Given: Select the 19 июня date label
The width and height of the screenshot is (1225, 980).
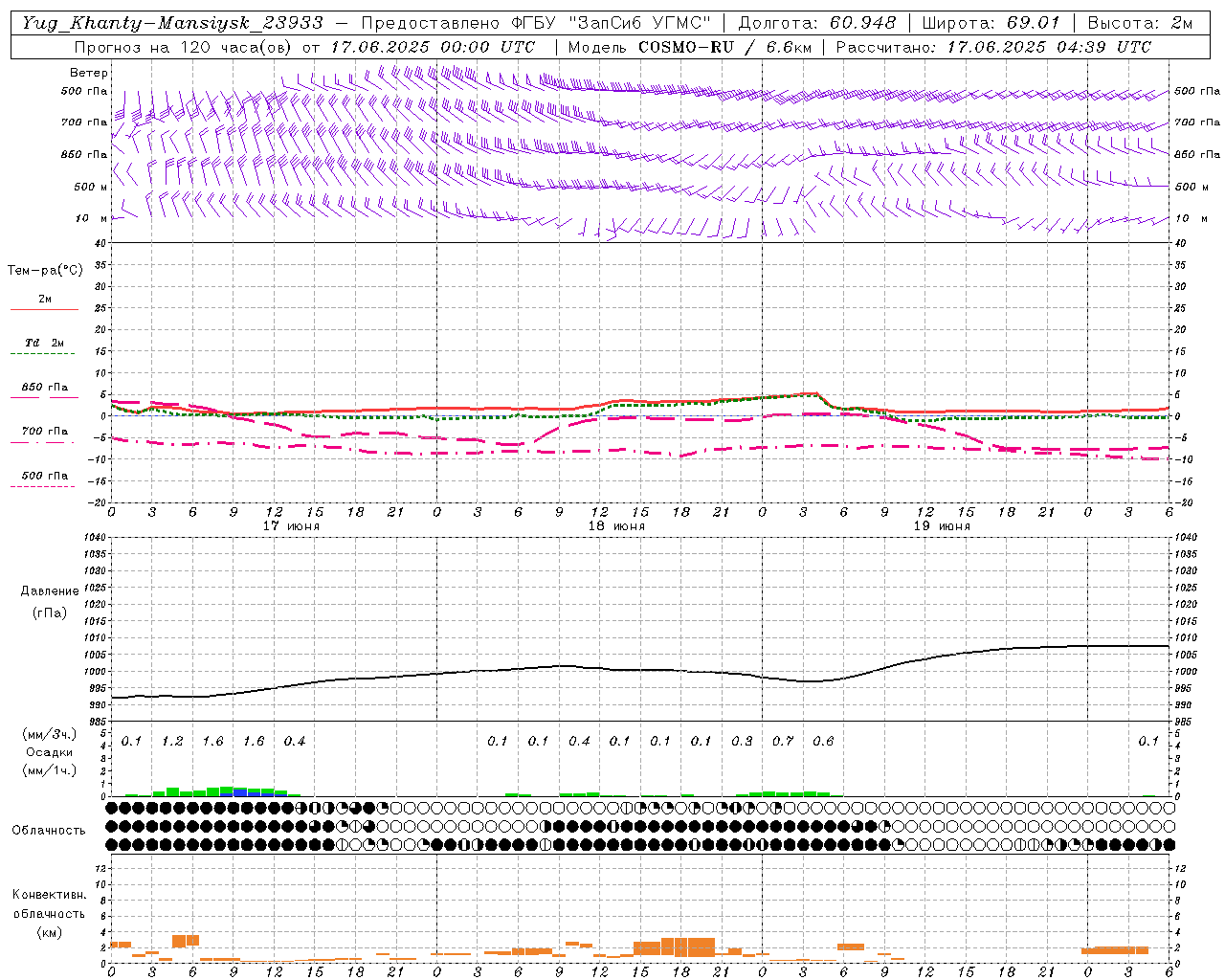Looking at the screenshot, I should coord(942,526).
